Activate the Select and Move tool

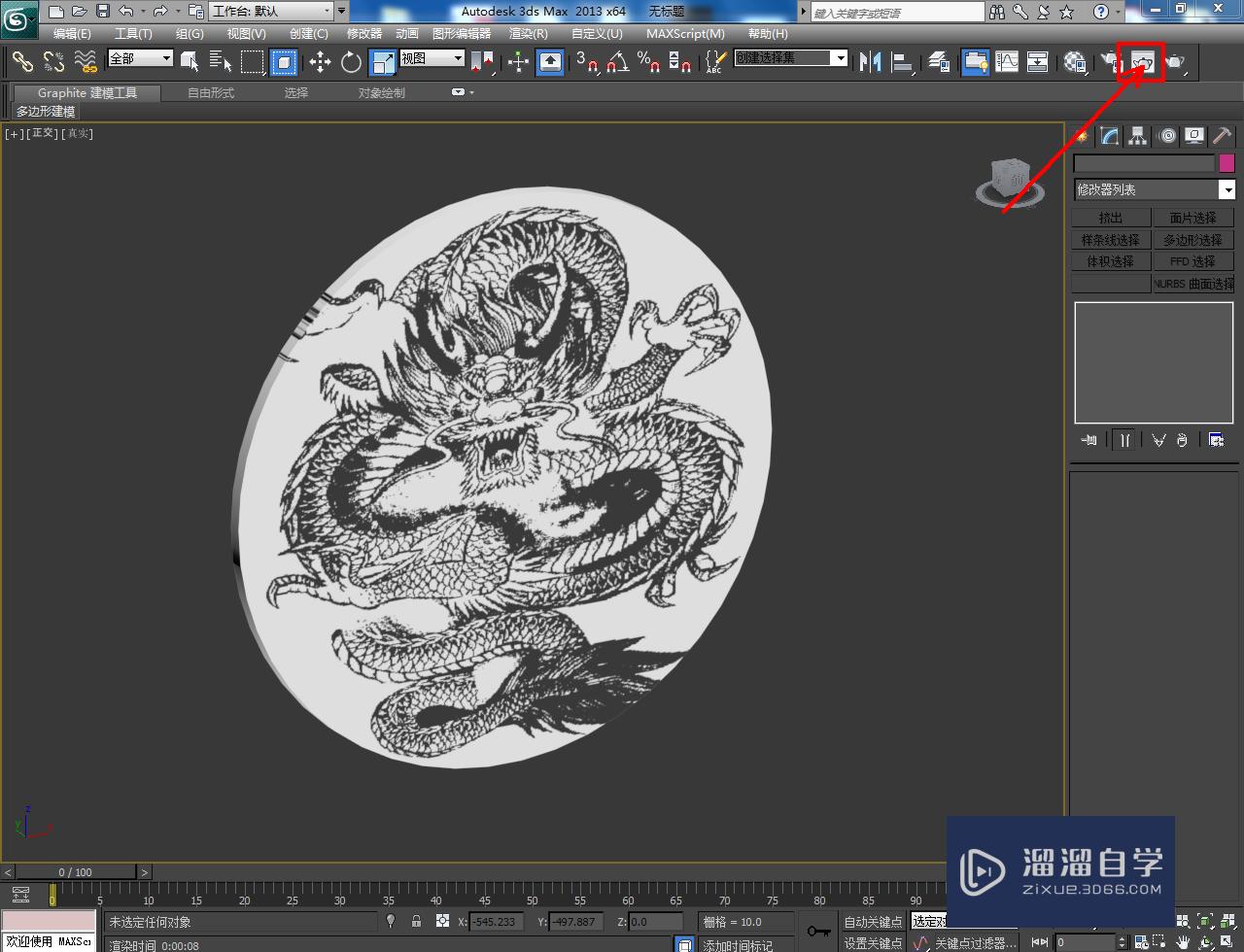[x=320, y=62]
